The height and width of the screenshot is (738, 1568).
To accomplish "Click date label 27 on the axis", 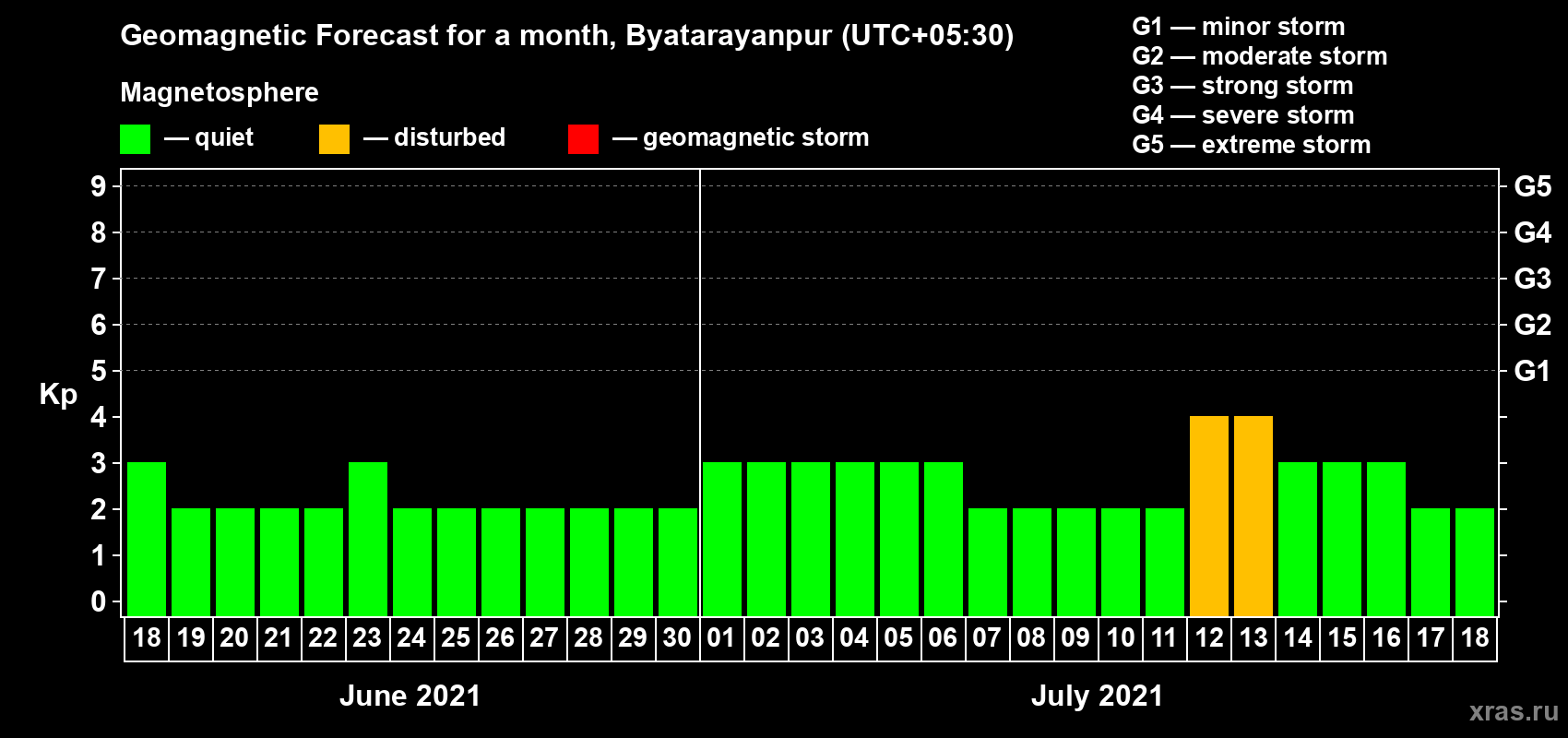I will [x=544, y=638].
